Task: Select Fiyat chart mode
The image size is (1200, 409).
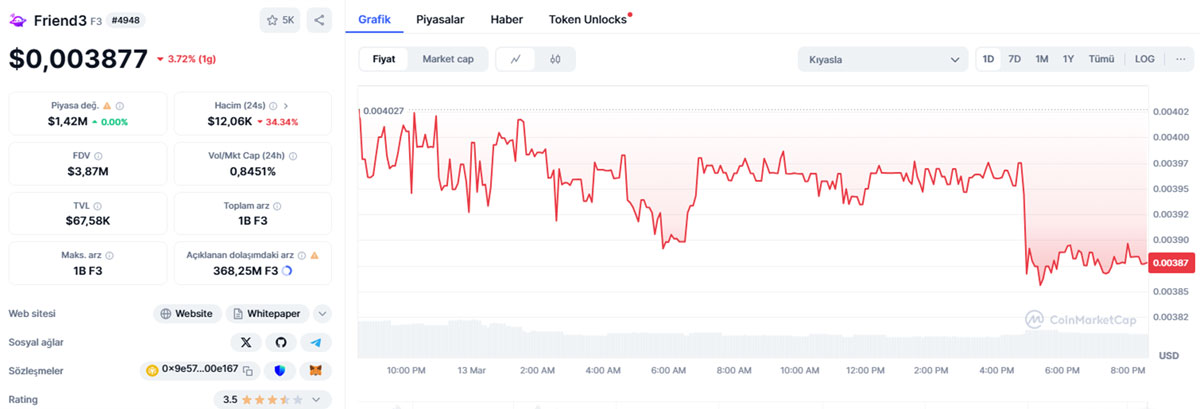Action: pos(384,59)
